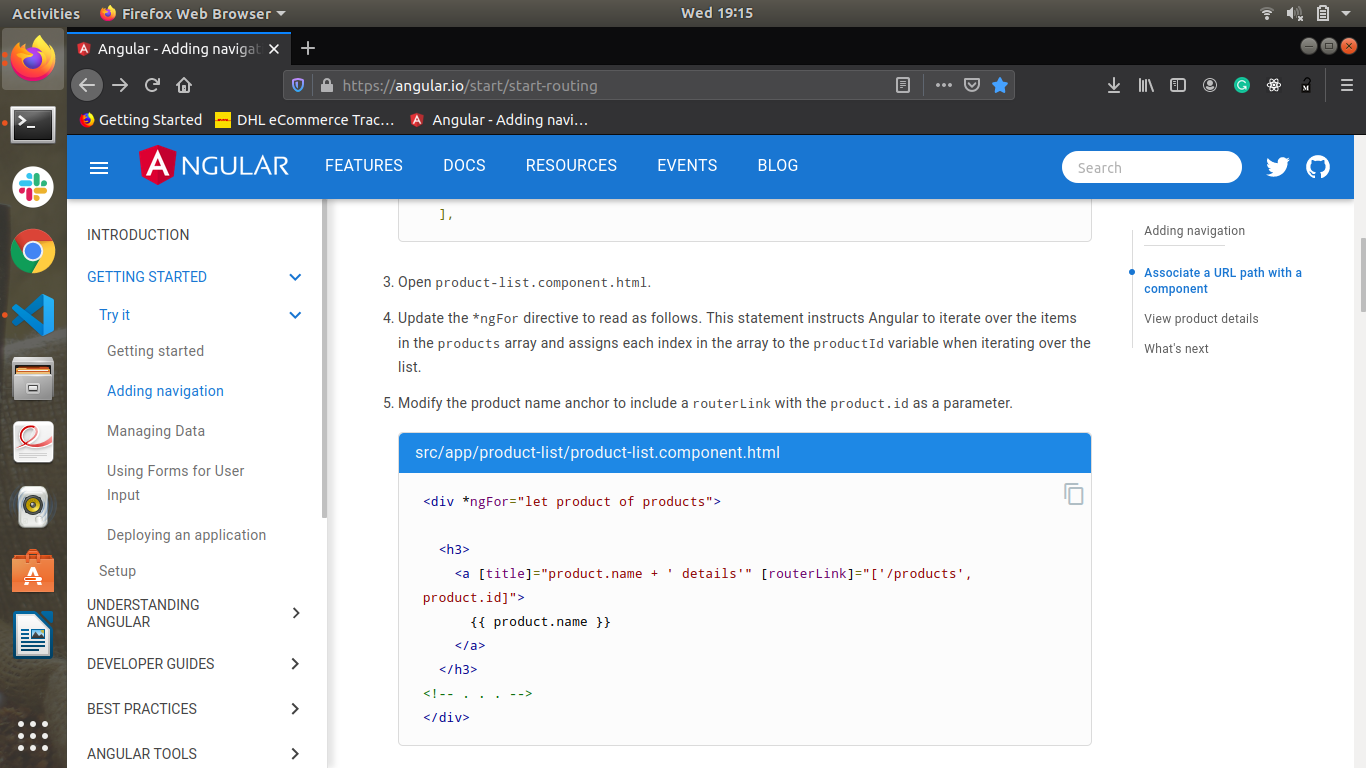The width and height of the screenshot is (1366, 768).
Task: Click the Firefox back arrow
Action: click(87, 85)
